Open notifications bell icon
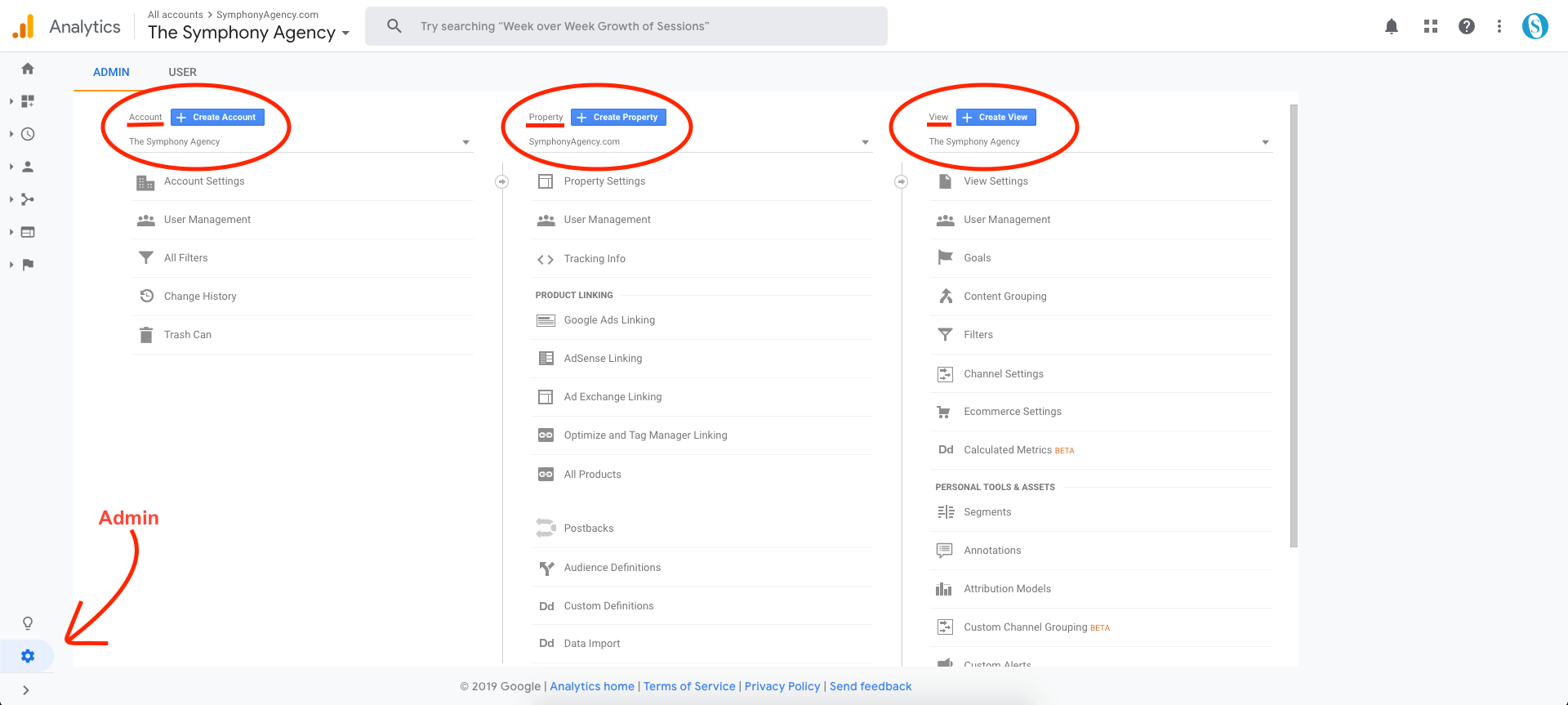The width and height of the screenshot is (1568, 705). pos(1392,26)
